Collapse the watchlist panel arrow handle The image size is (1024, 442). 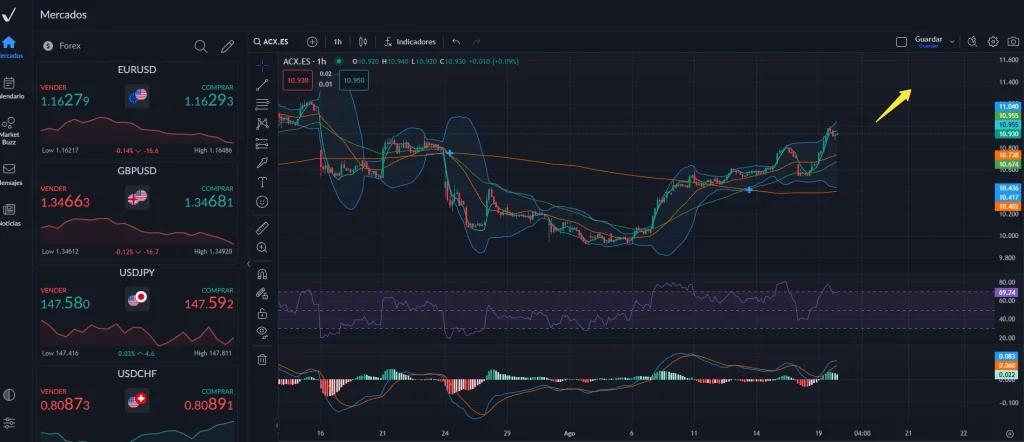(x=248, y=264)
